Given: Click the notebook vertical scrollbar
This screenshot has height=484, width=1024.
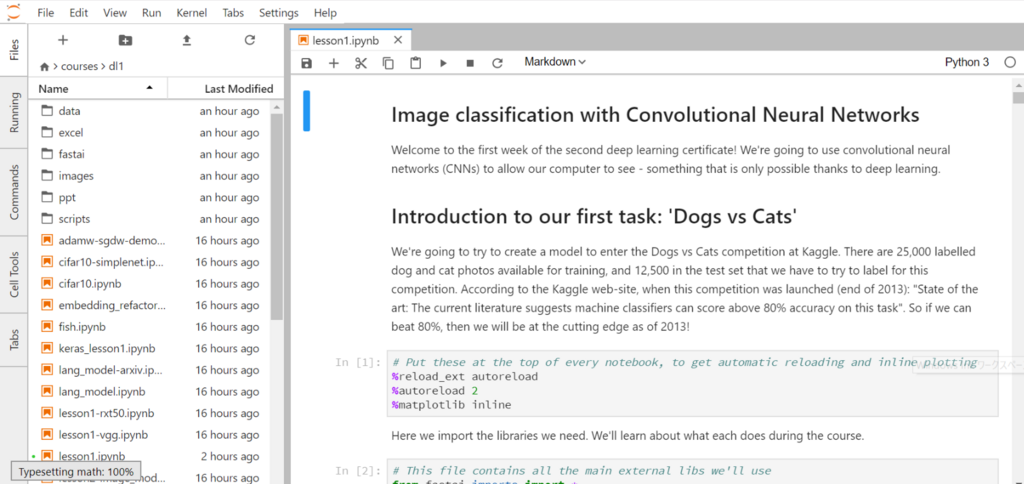Looking at the screenshot, I should [x=1018, y=98].
